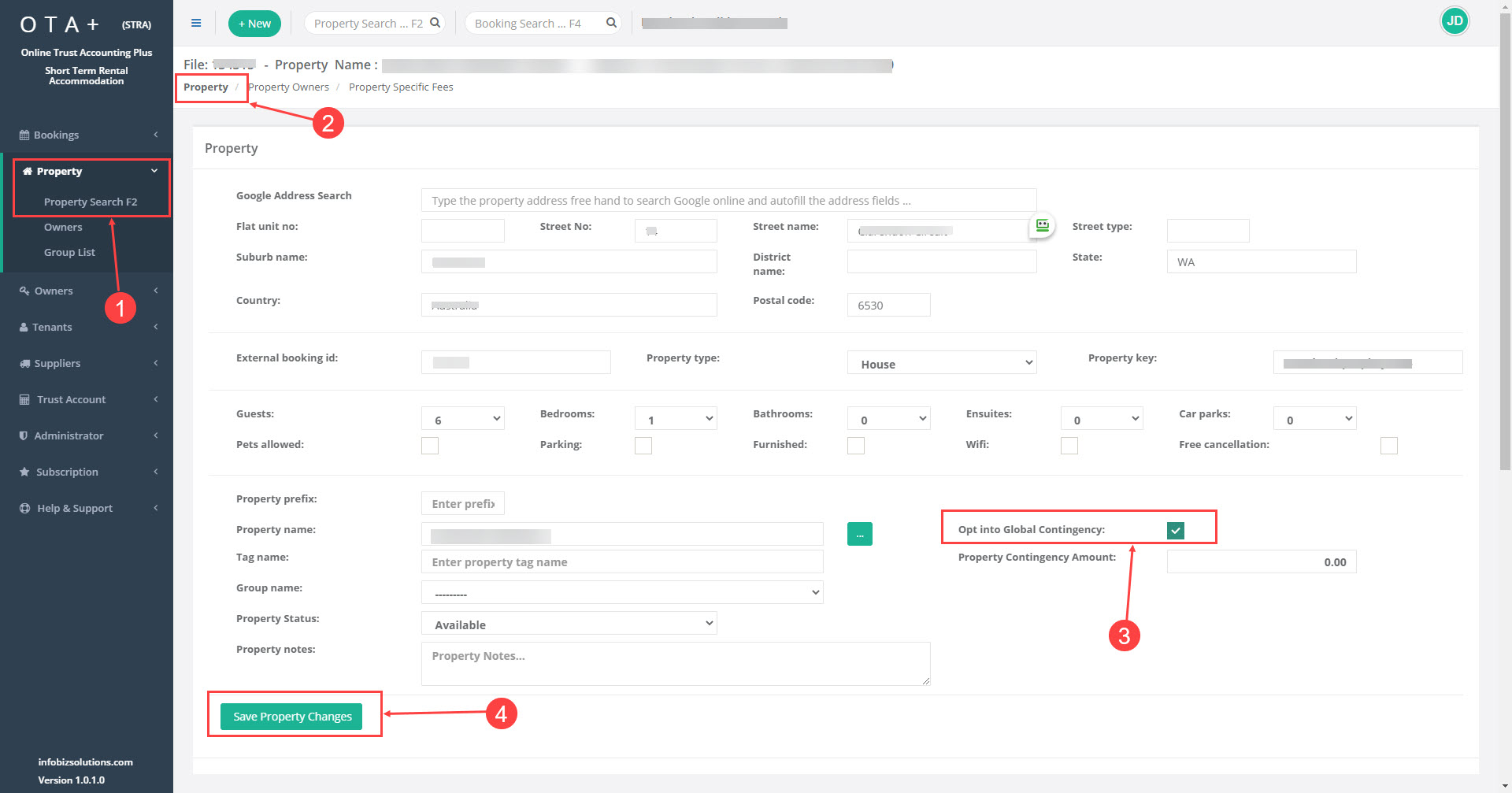Click the Property Search magnifier icon
This screenshot has height=793, width=1512.
click(435, 23)
